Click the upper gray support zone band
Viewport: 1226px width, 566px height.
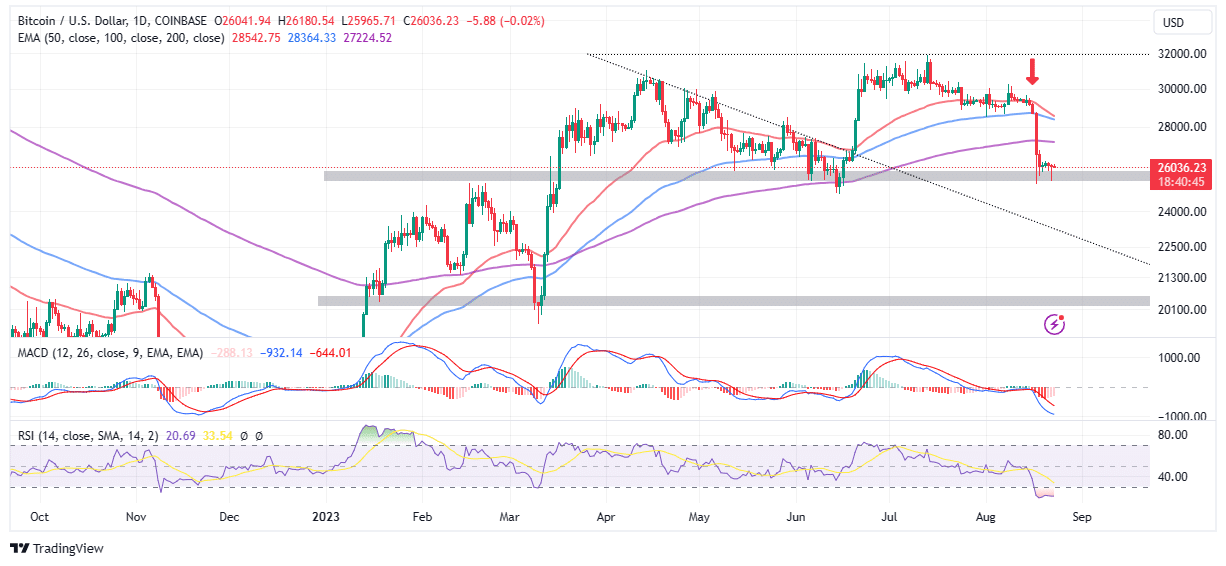tap(700, 176)
